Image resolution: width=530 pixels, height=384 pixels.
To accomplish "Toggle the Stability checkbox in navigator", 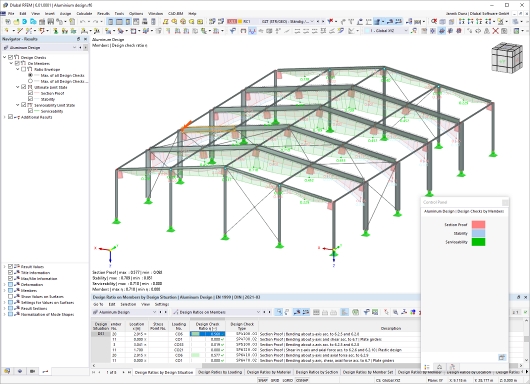I will [x=30, y=99].
